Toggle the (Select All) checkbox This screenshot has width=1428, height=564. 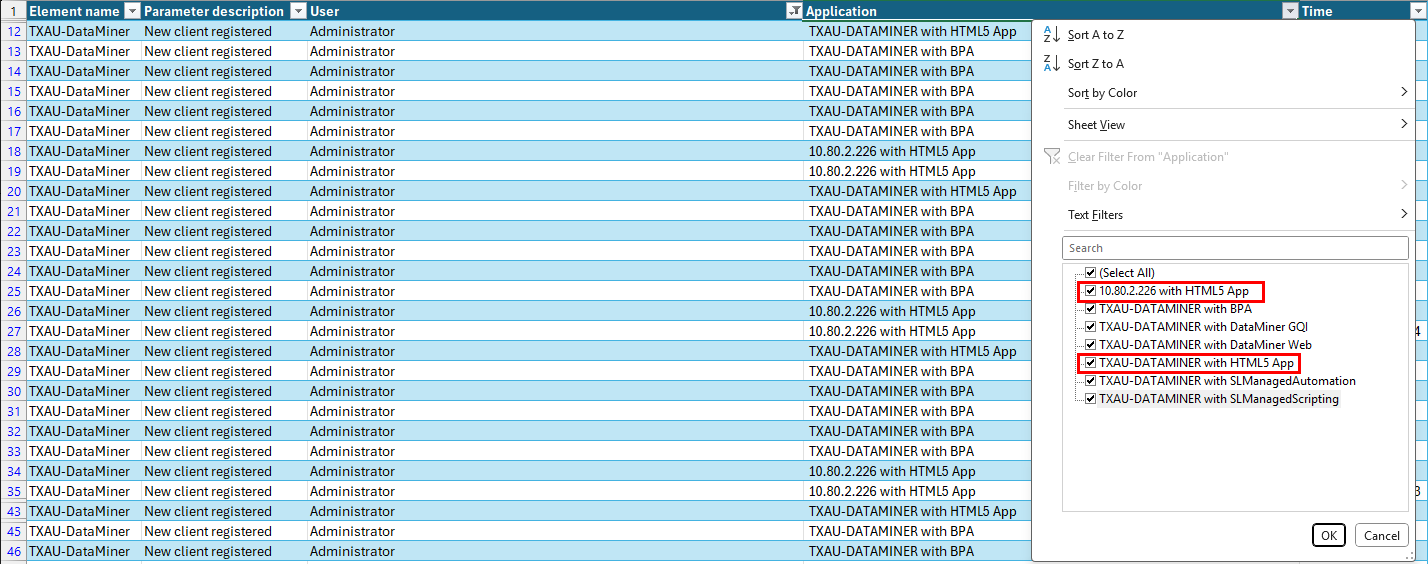(1091, 273)
